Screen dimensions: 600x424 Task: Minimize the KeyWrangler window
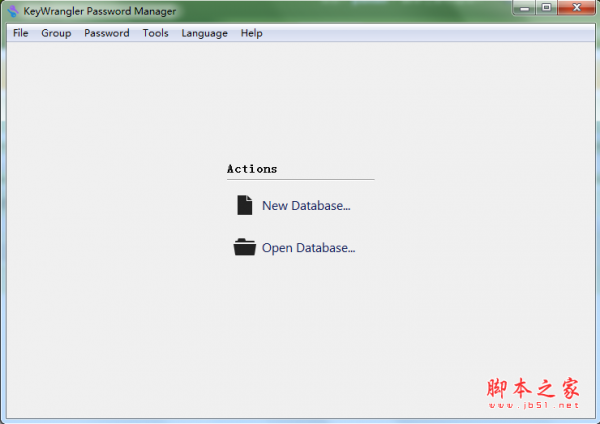click(525, 8)
